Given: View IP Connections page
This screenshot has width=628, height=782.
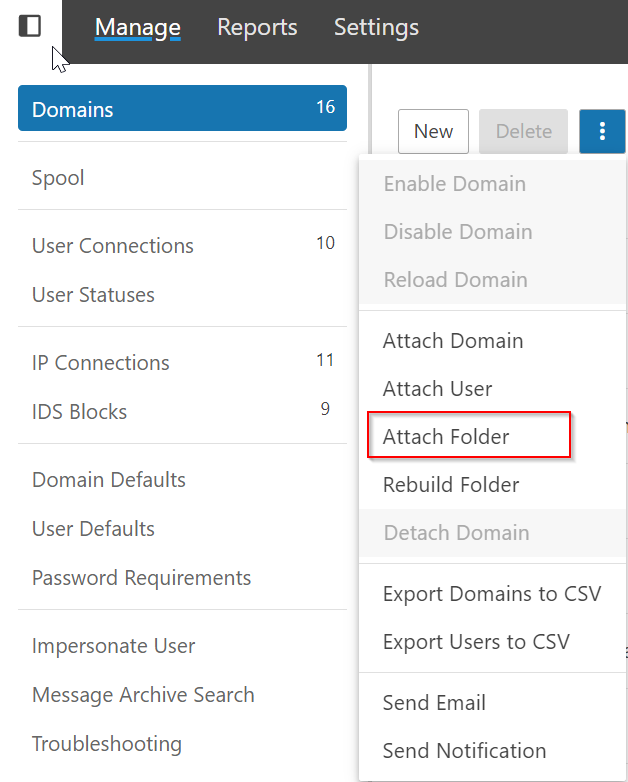Looking at the screenshot, I should 101,363.
